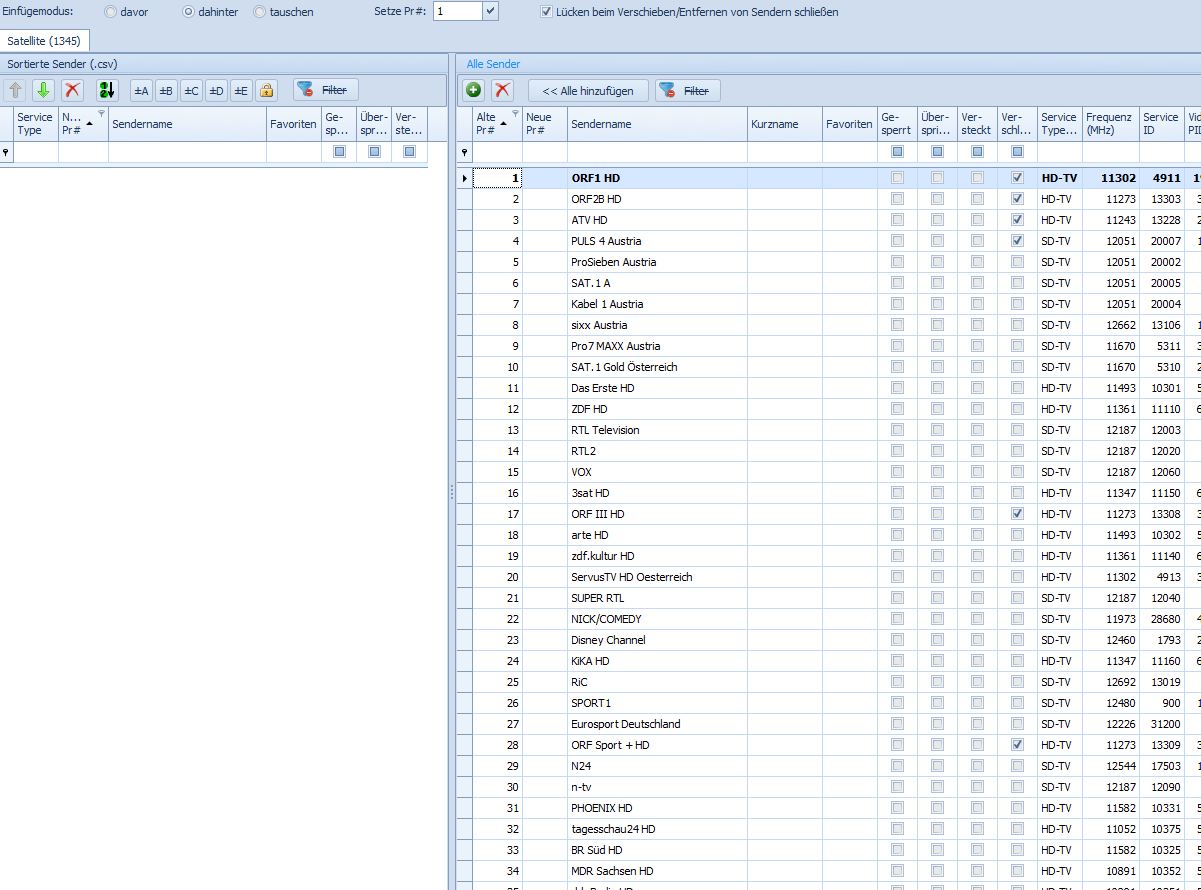This screenshot has height=890, width=1201.
Task: Click the filter funnel on 'Alte Pr#' header
Action: (516, 114)
